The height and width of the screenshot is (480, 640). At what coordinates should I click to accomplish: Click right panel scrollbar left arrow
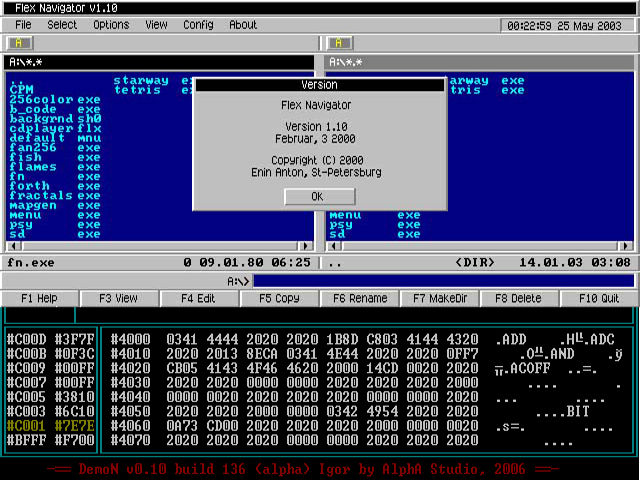334,246
